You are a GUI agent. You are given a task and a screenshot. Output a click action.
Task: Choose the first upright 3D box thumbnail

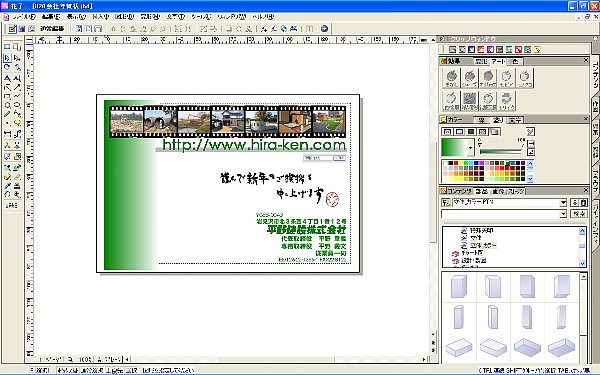[x=459, y=287]
